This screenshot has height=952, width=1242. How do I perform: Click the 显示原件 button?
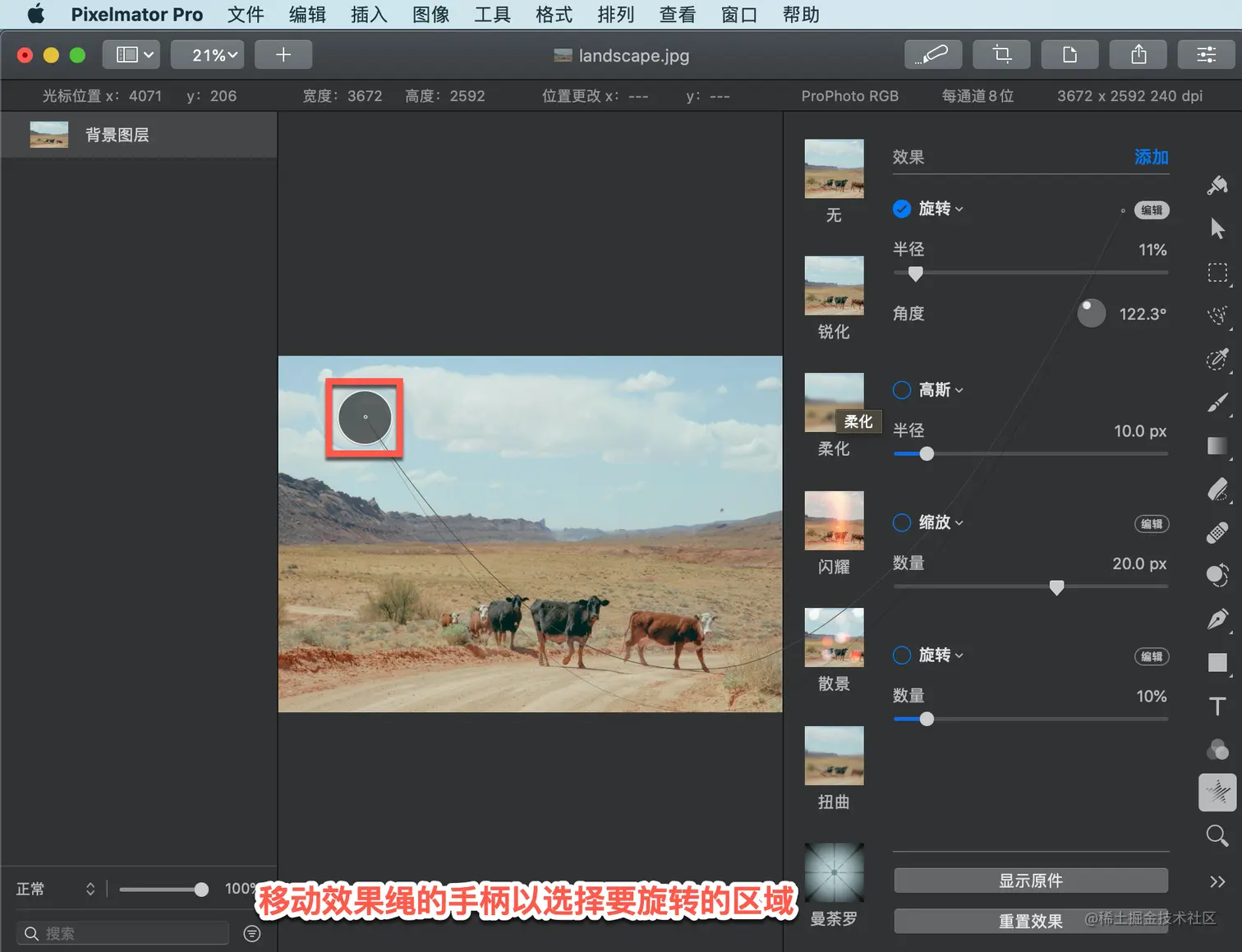[x=1031, y=881]
